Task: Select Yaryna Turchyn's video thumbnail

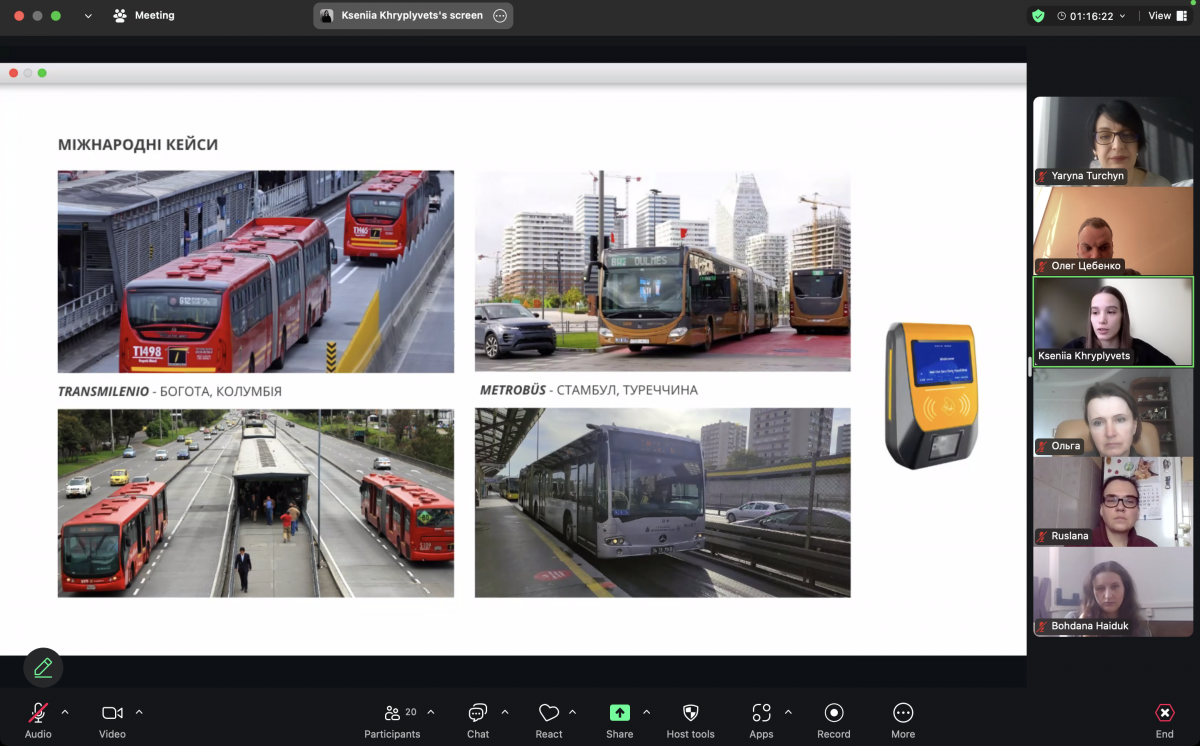Action: coord(1113,141)
